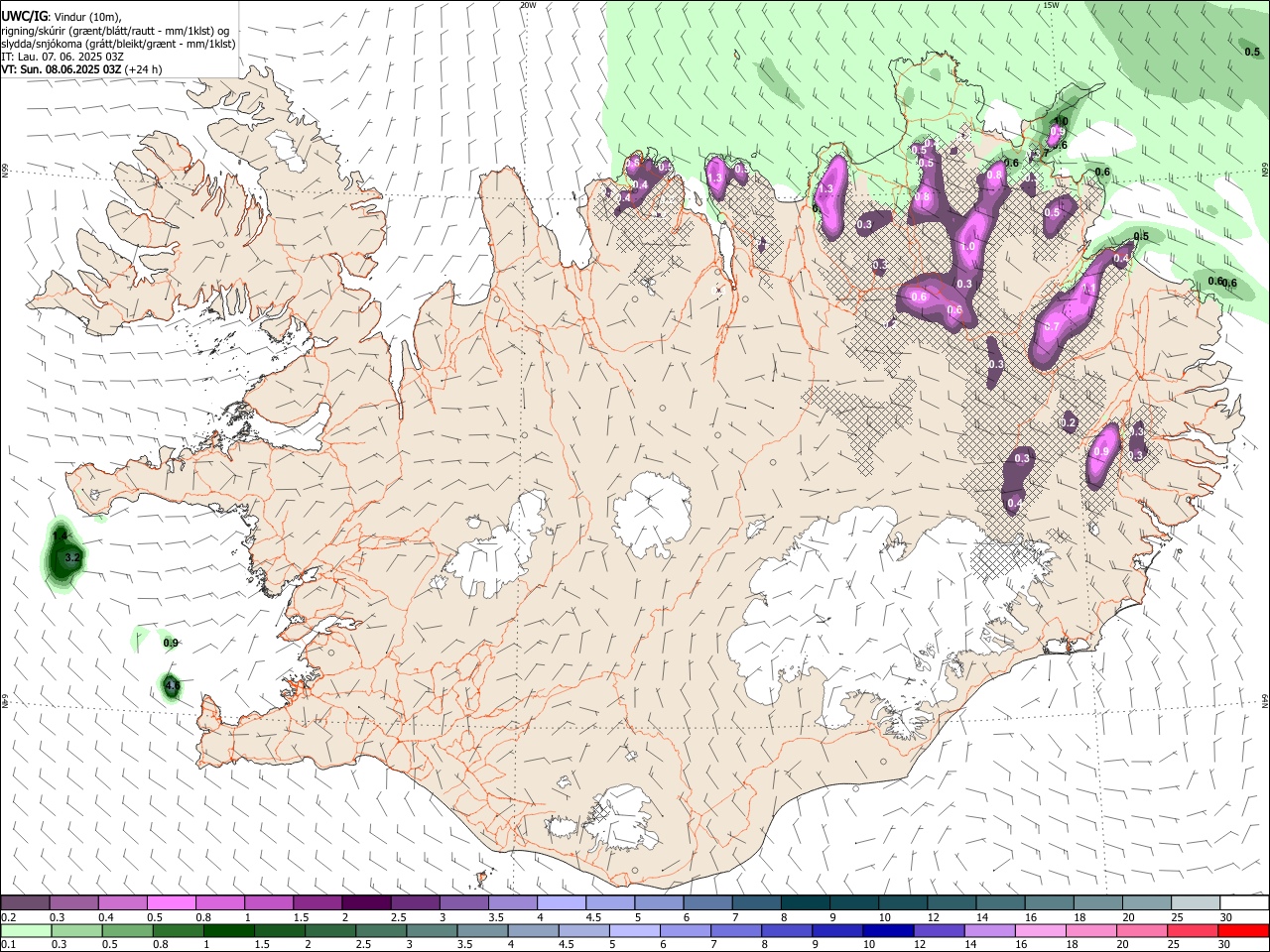Screen dimensions: 1270x952
Task: Click the 20W longitude label at the top edge
Action: [528, 5]
